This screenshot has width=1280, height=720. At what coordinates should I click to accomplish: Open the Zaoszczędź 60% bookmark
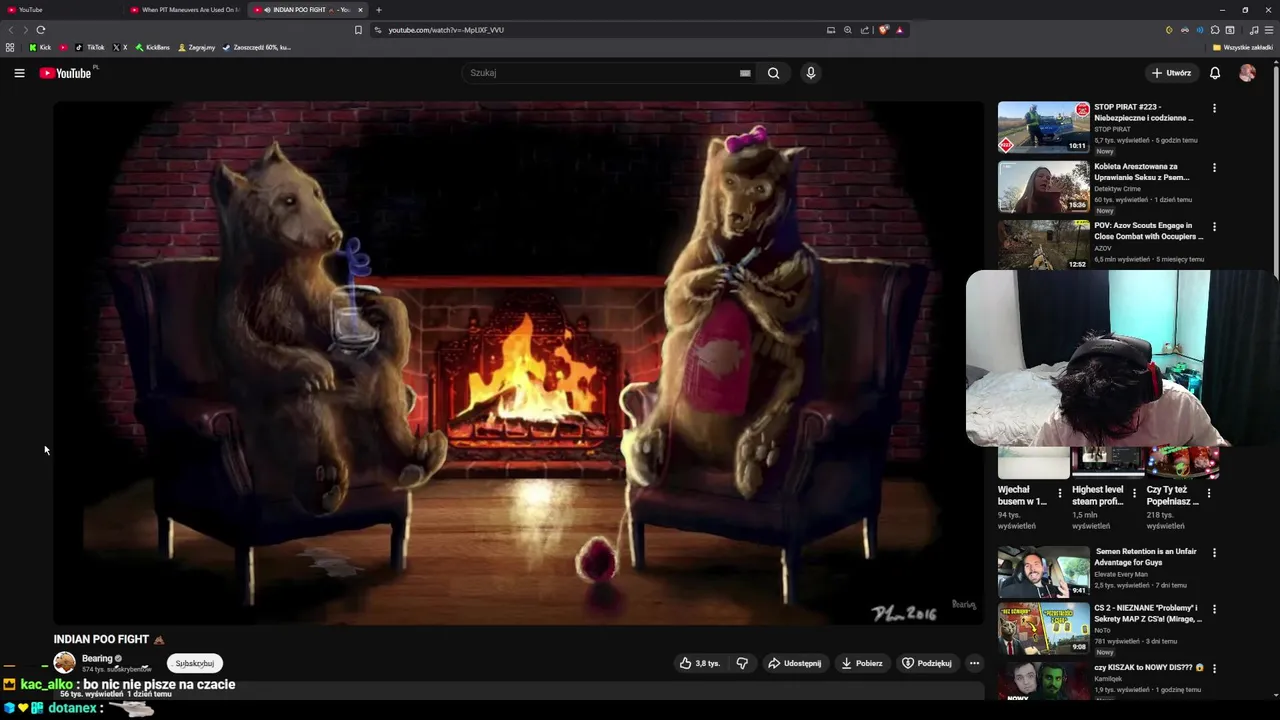[256, 47]
